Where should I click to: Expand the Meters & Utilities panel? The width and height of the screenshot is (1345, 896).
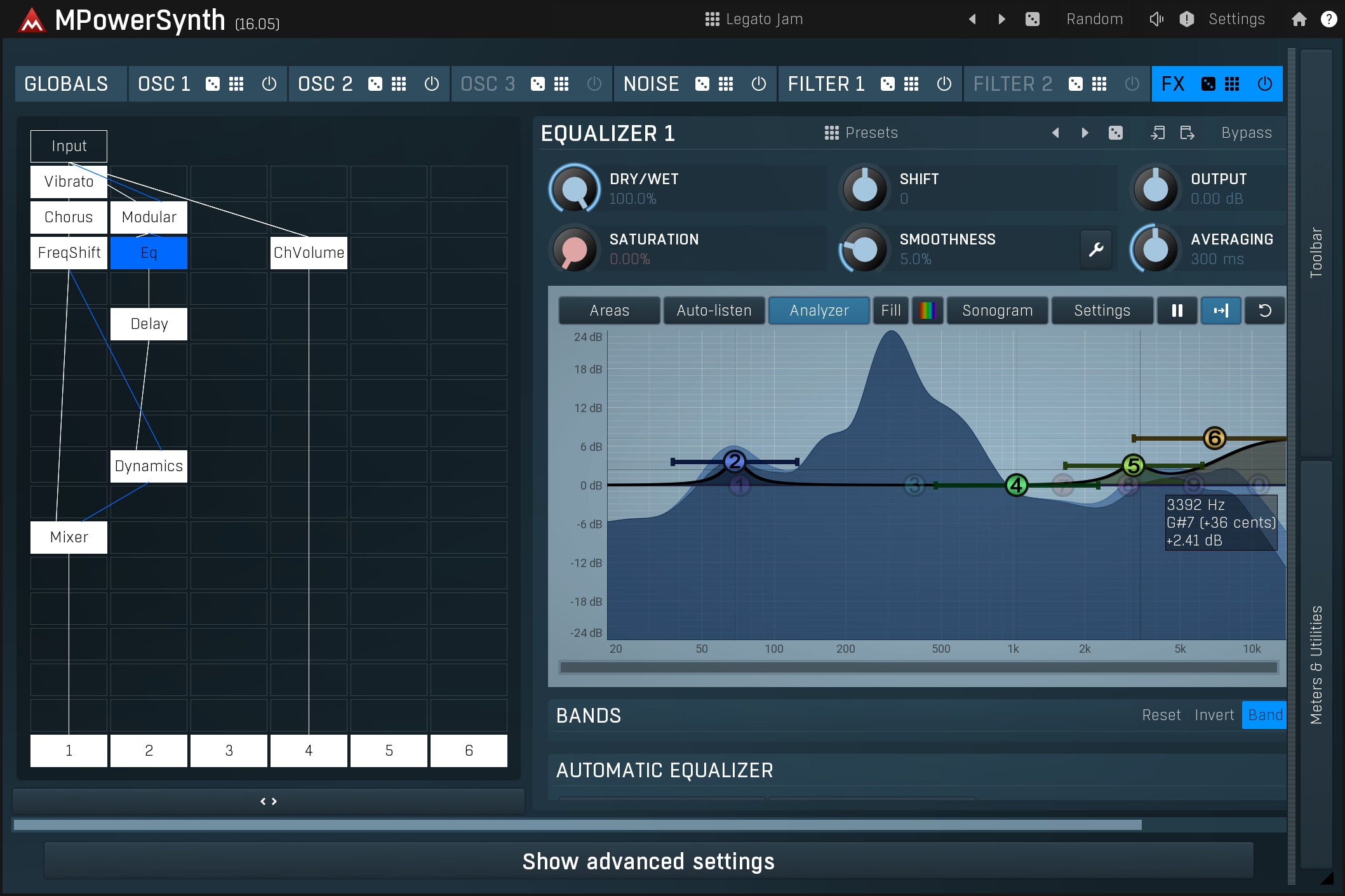1316,664
